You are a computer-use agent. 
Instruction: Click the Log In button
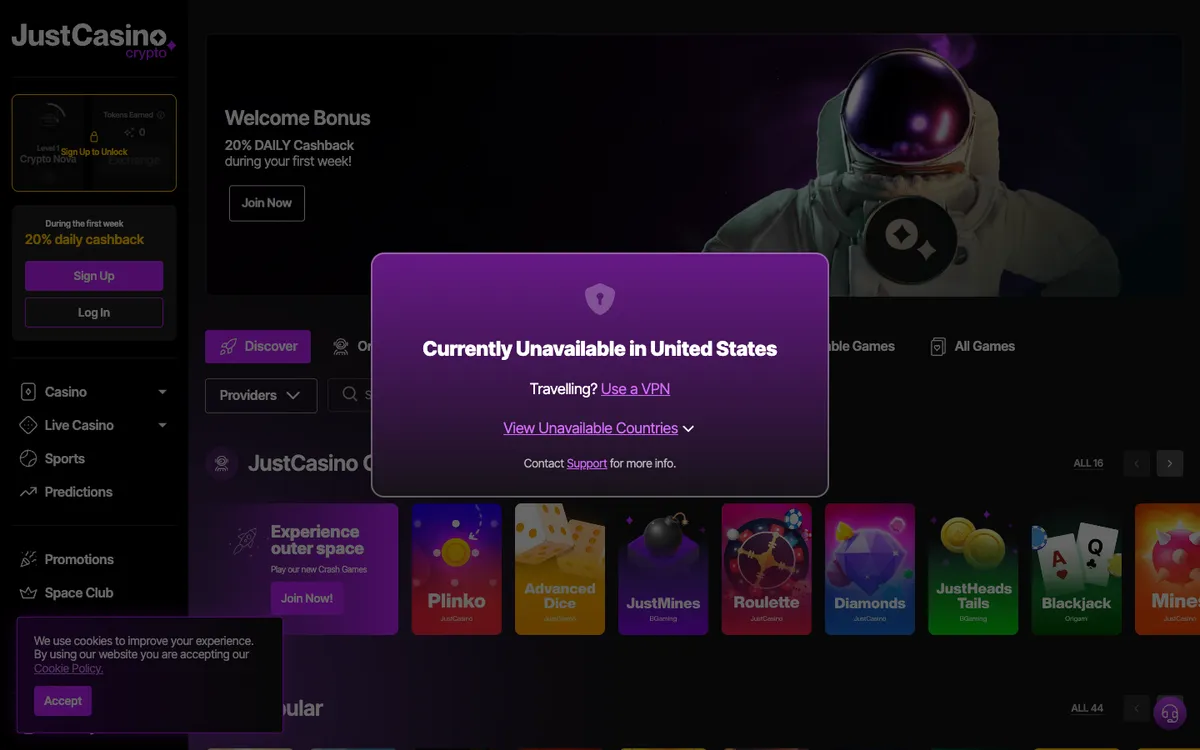(94, 312)
